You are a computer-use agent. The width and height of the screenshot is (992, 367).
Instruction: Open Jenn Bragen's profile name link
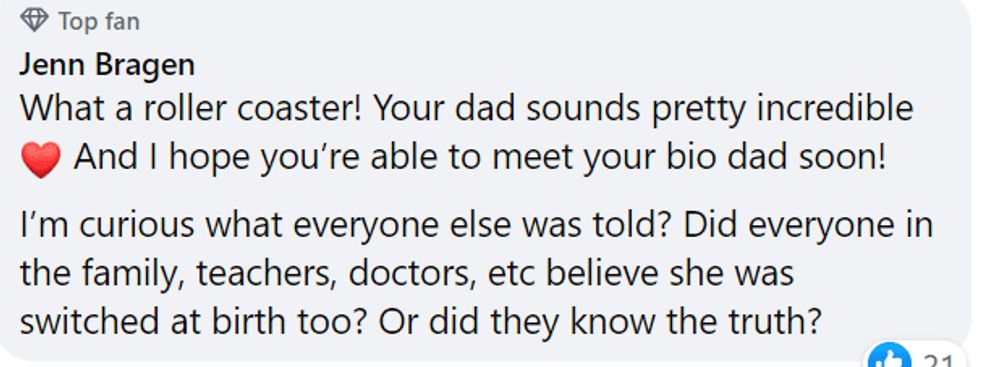107,65
